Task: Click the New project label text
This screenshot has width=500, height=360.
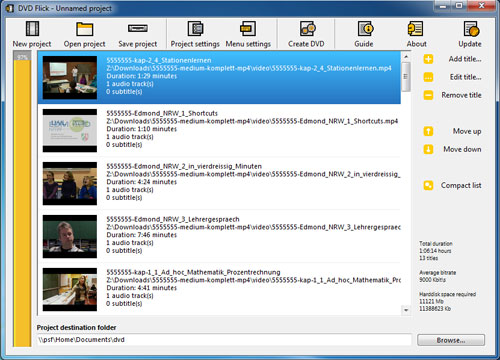Action: tap(32, 44)
